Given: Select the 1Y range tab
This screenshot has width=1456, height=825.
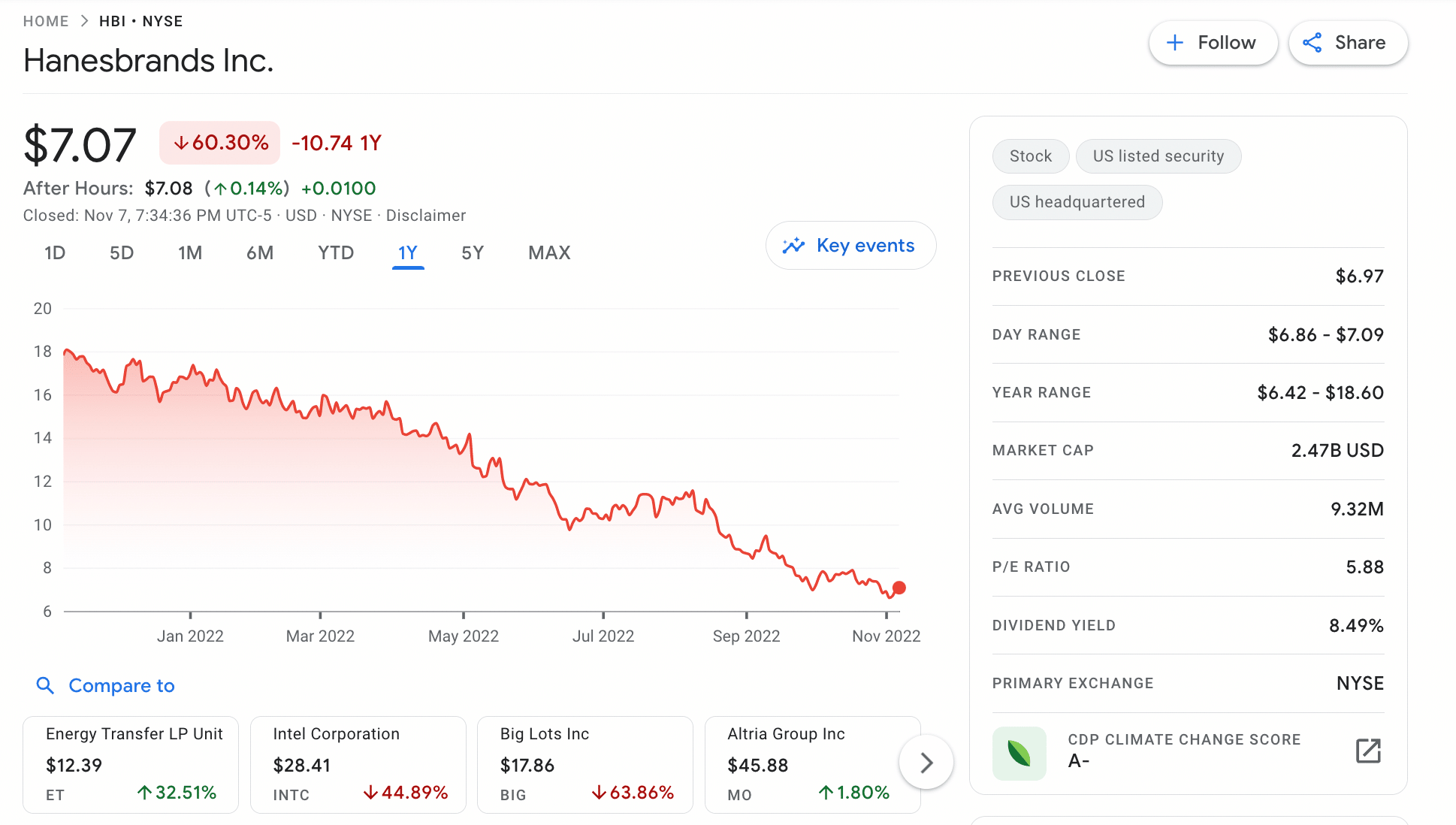Looking at the screenshot, I should point(408,253).
